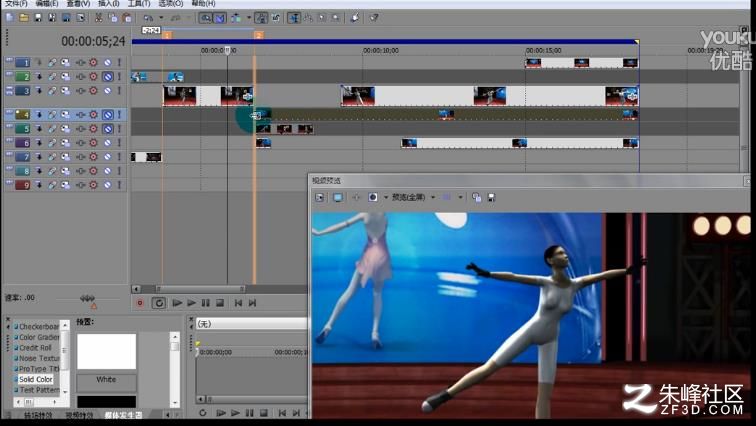Image resolution: width=756 pixels, height=426 pixels.
Task: Select Noise Texture media generator
Action: pyautogui.click(x=39, y=358)
